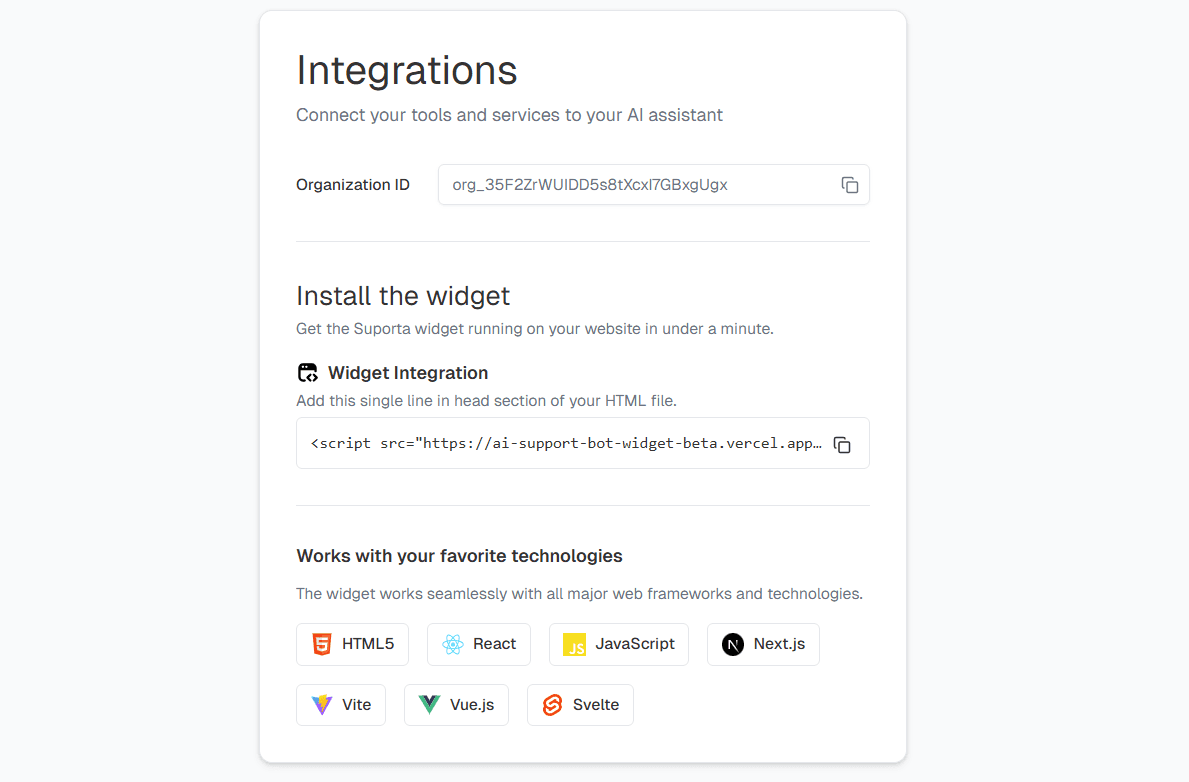Click the HTML5 technology badge
The height and width of the screenshot is (782, 1189).
[352, 644]
